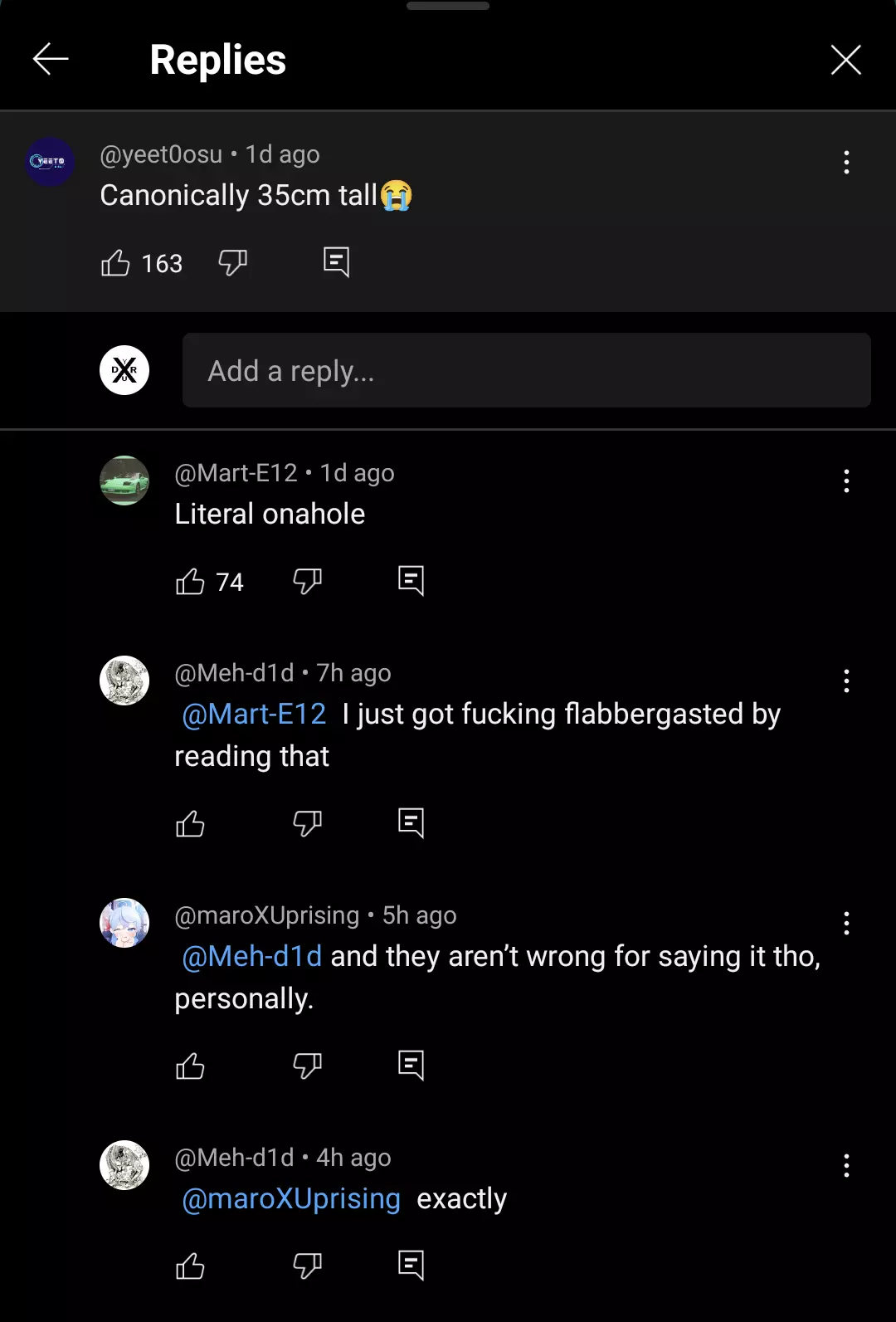896x1322 pixels.
Task: Click the @Meh-d1d mention in maroXUprising's reply
Action: (x=251, y=956)
